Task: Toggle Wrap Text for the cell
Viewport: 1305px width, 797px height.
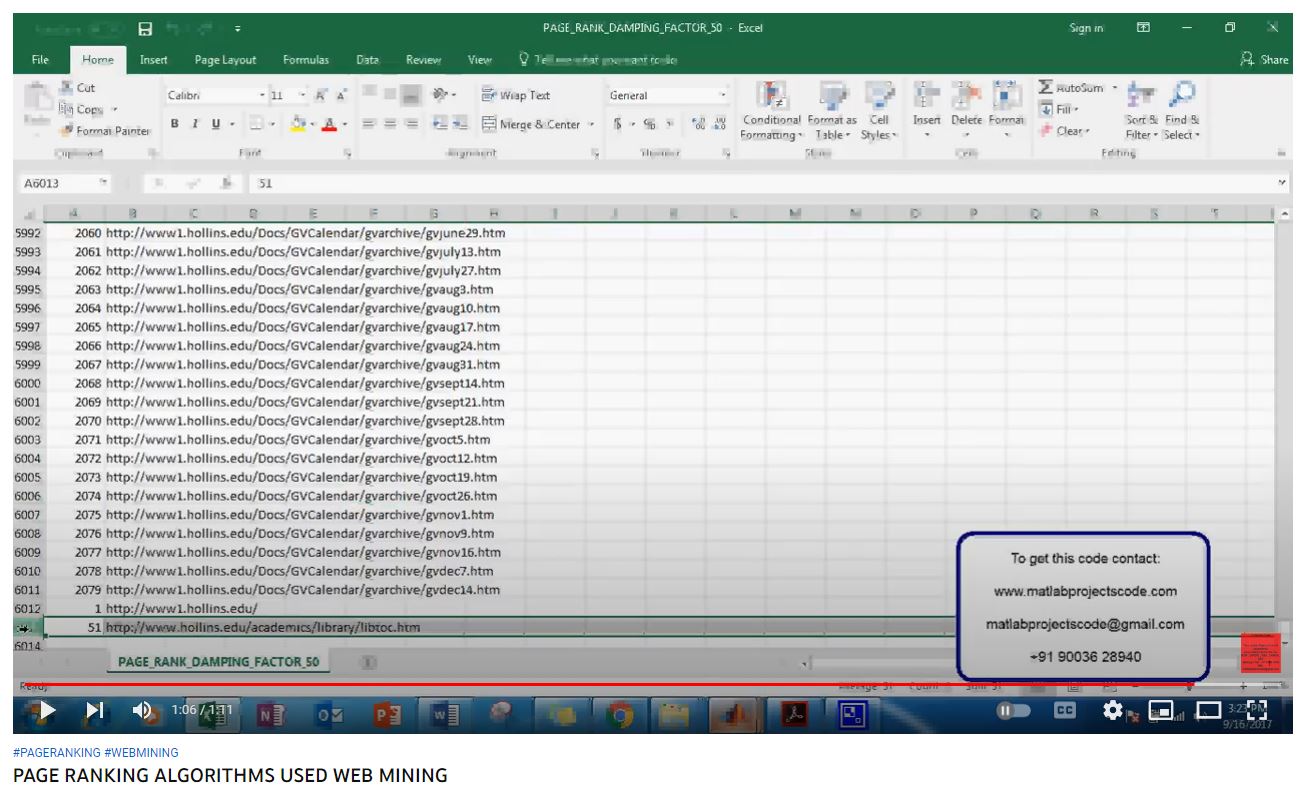Action: tap(516, 96)
